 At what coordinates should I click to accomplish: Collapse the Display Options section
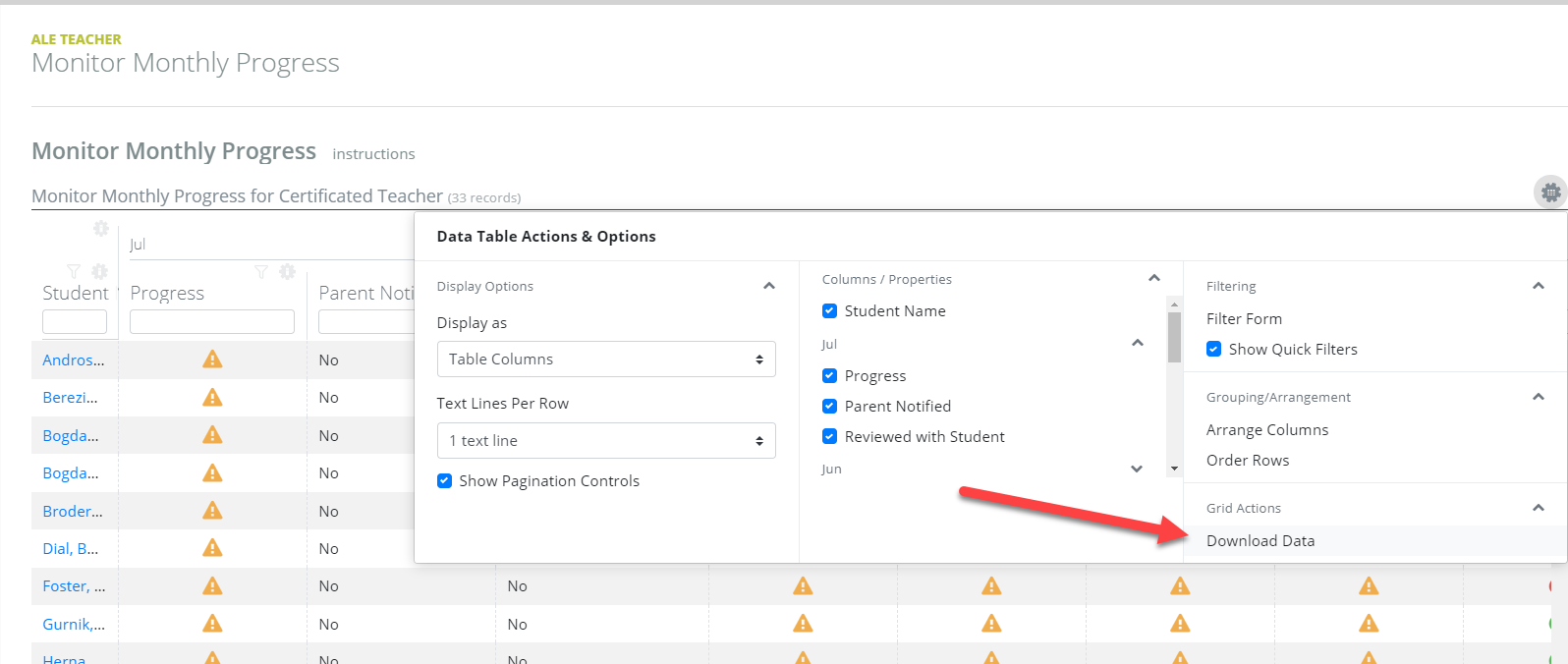coord(769,287)
